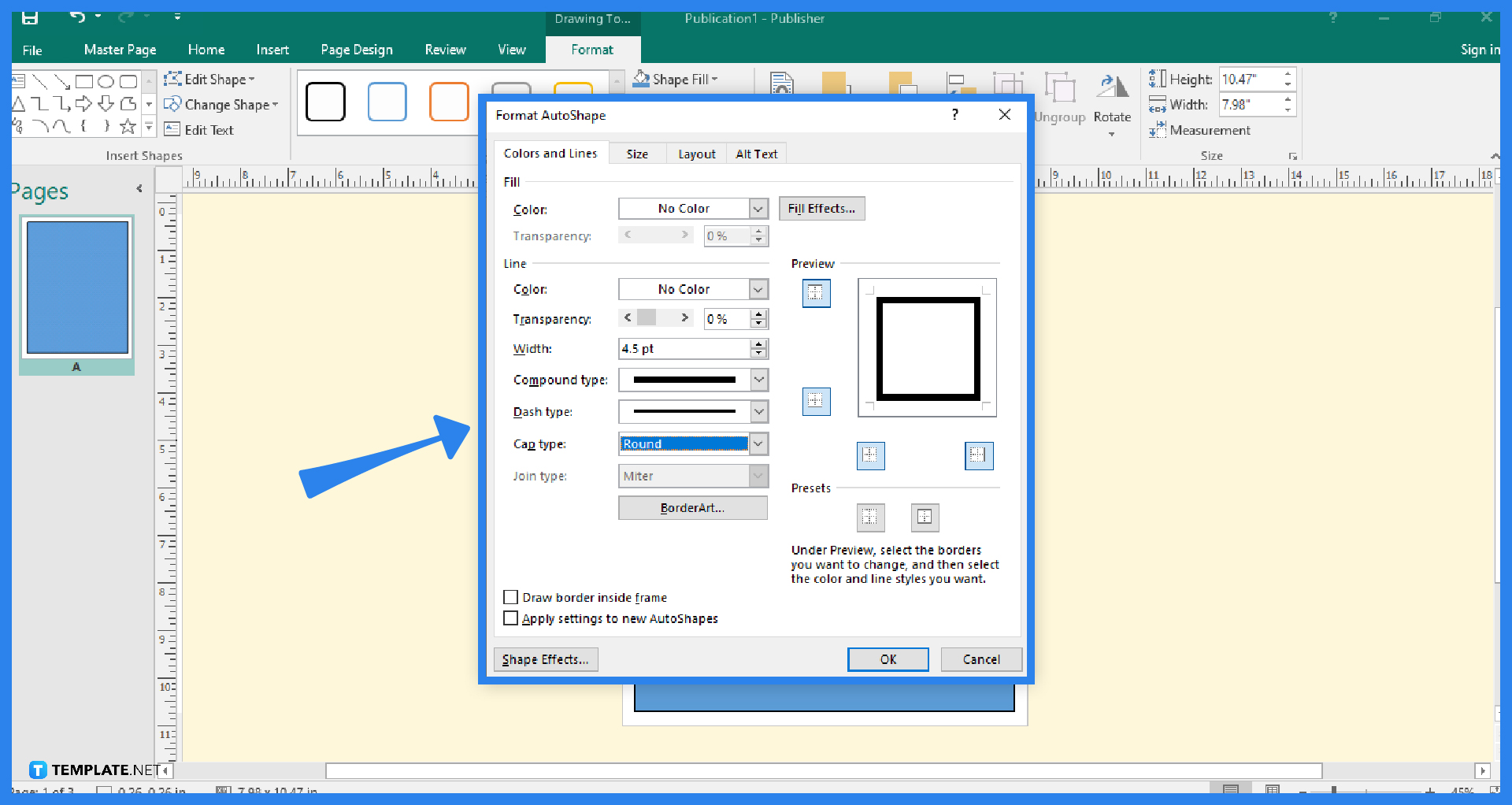
Task: Open the Dash type dropdown
Action: coord(757,411)
